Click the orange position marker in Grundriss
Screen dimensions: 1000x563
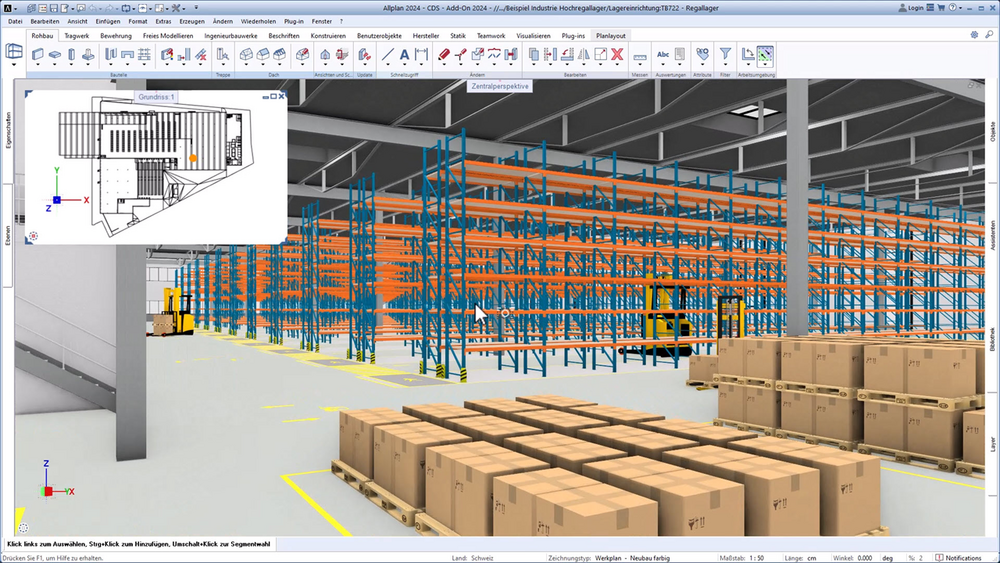coord(193,157)
